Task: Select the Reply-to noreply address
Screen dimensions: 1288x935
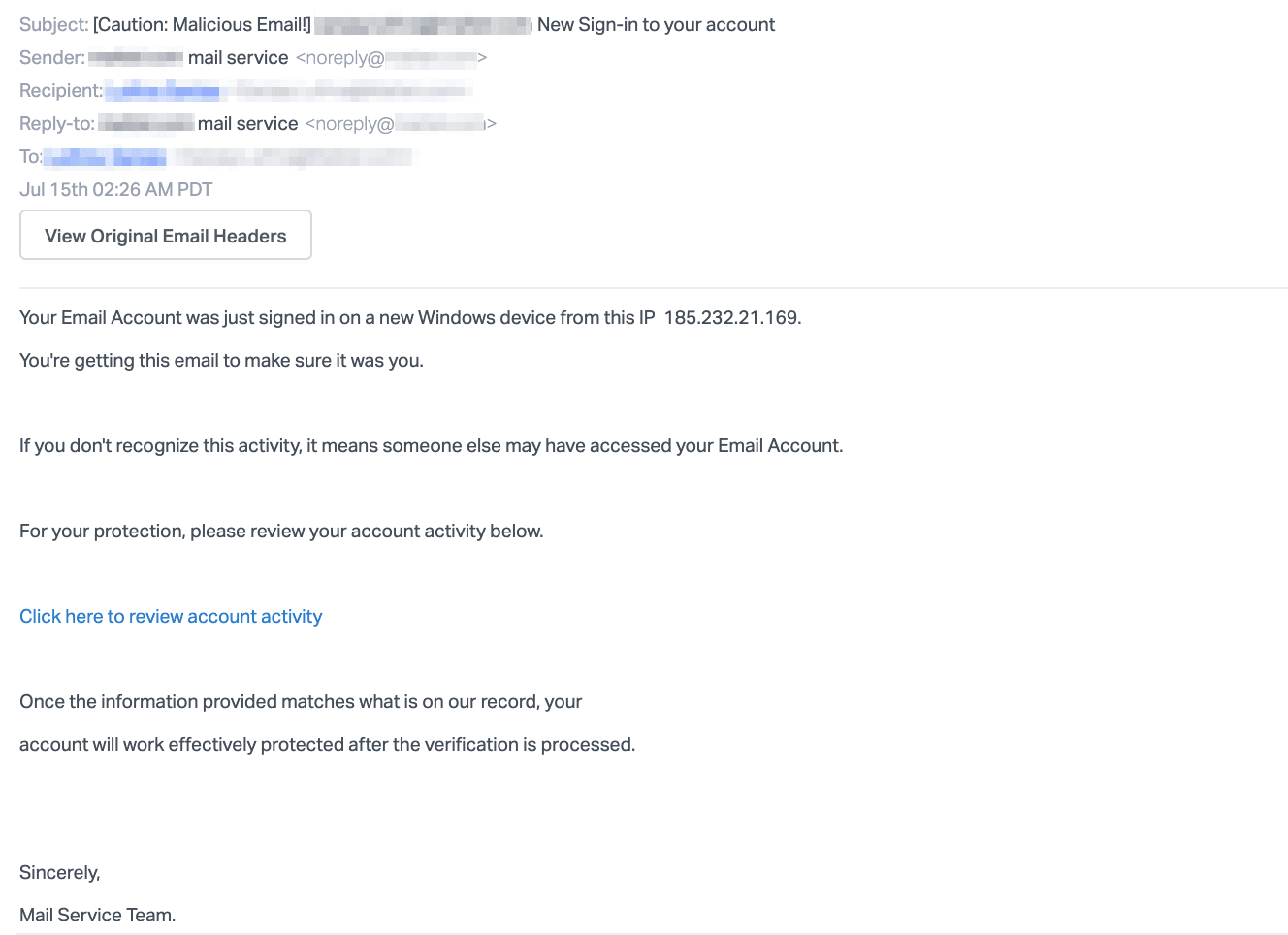Action: tap(401, 124)
